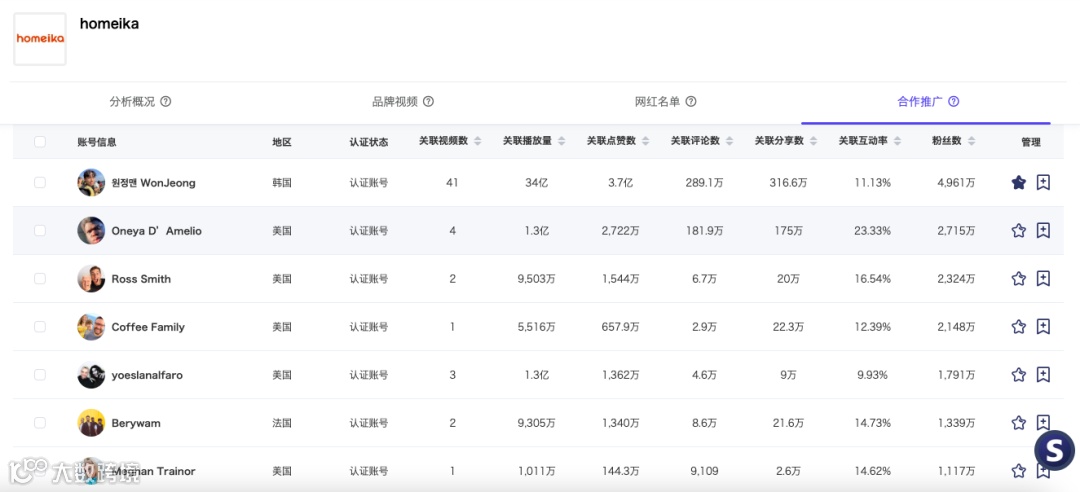Open help icon beside 品牌视频

428,101
